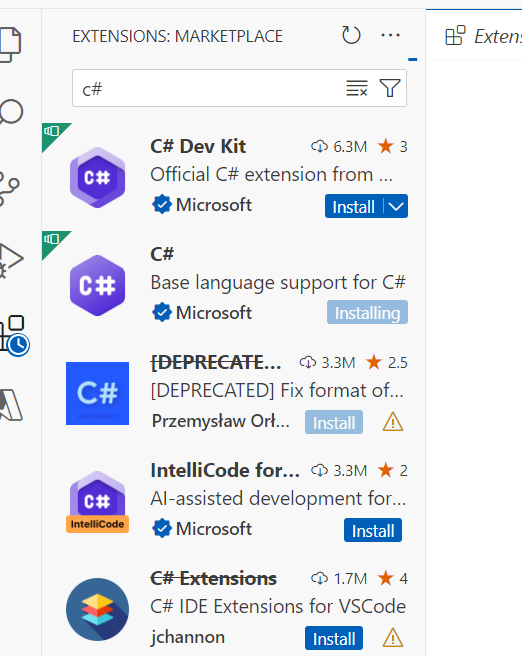This screenshot has width=522, height=656.
Task: Click warning icon on Przemysław Orł... extension
Action: [393, 422]
